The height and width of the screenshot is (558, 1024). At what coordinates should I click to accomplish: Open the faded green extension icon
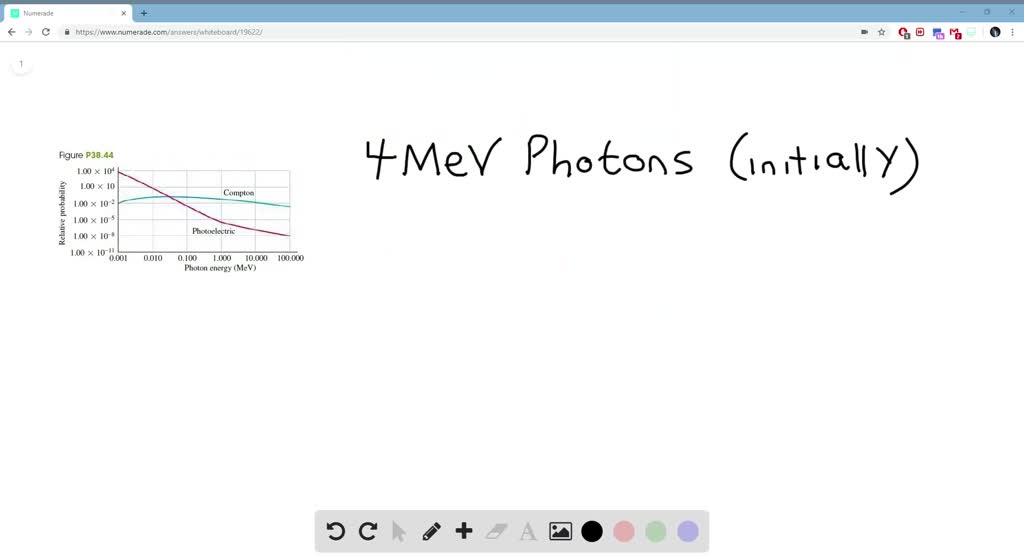[x=972, y=32]
